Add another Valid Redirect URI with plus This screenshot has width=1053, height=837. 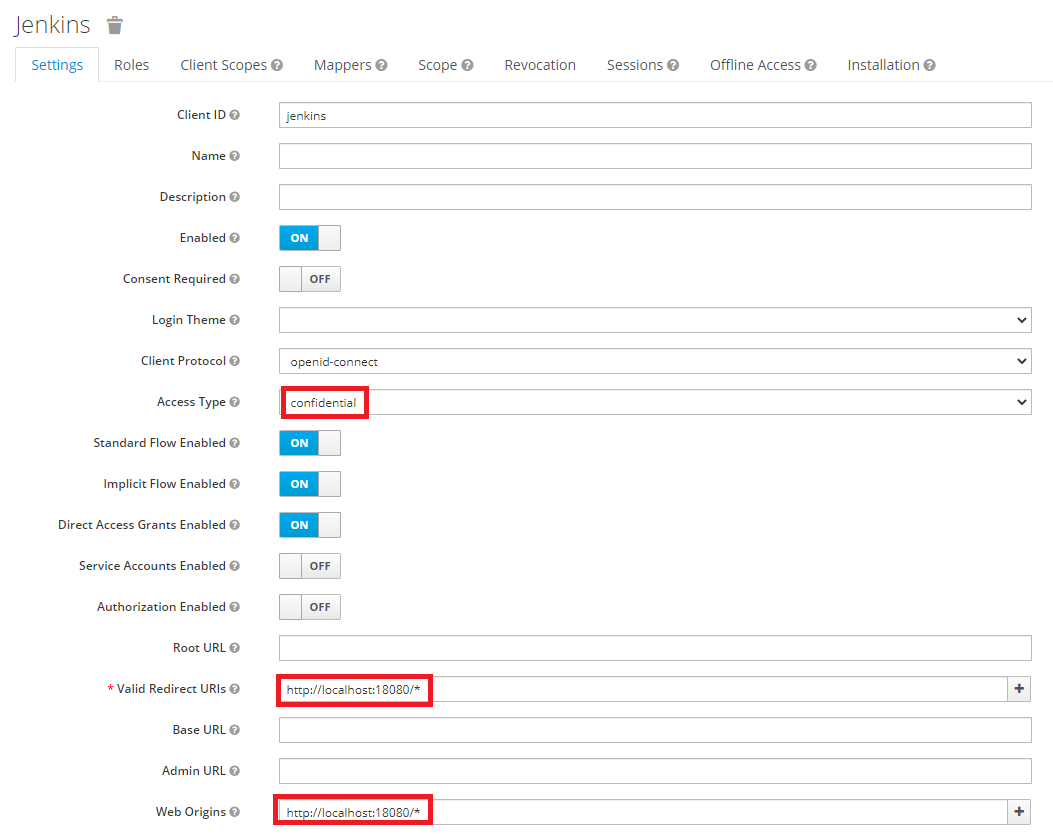1019,689
